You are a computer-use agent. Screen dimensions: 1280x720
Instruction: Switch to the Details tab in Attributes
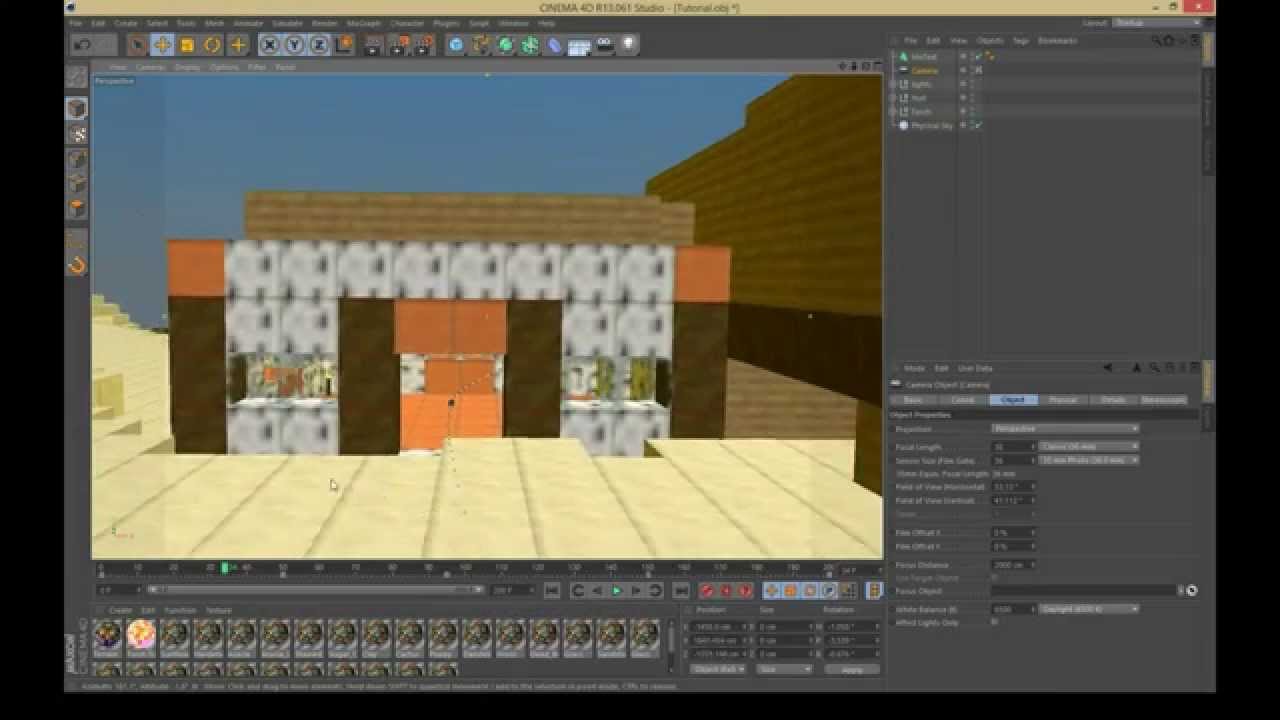point(1113,400)
